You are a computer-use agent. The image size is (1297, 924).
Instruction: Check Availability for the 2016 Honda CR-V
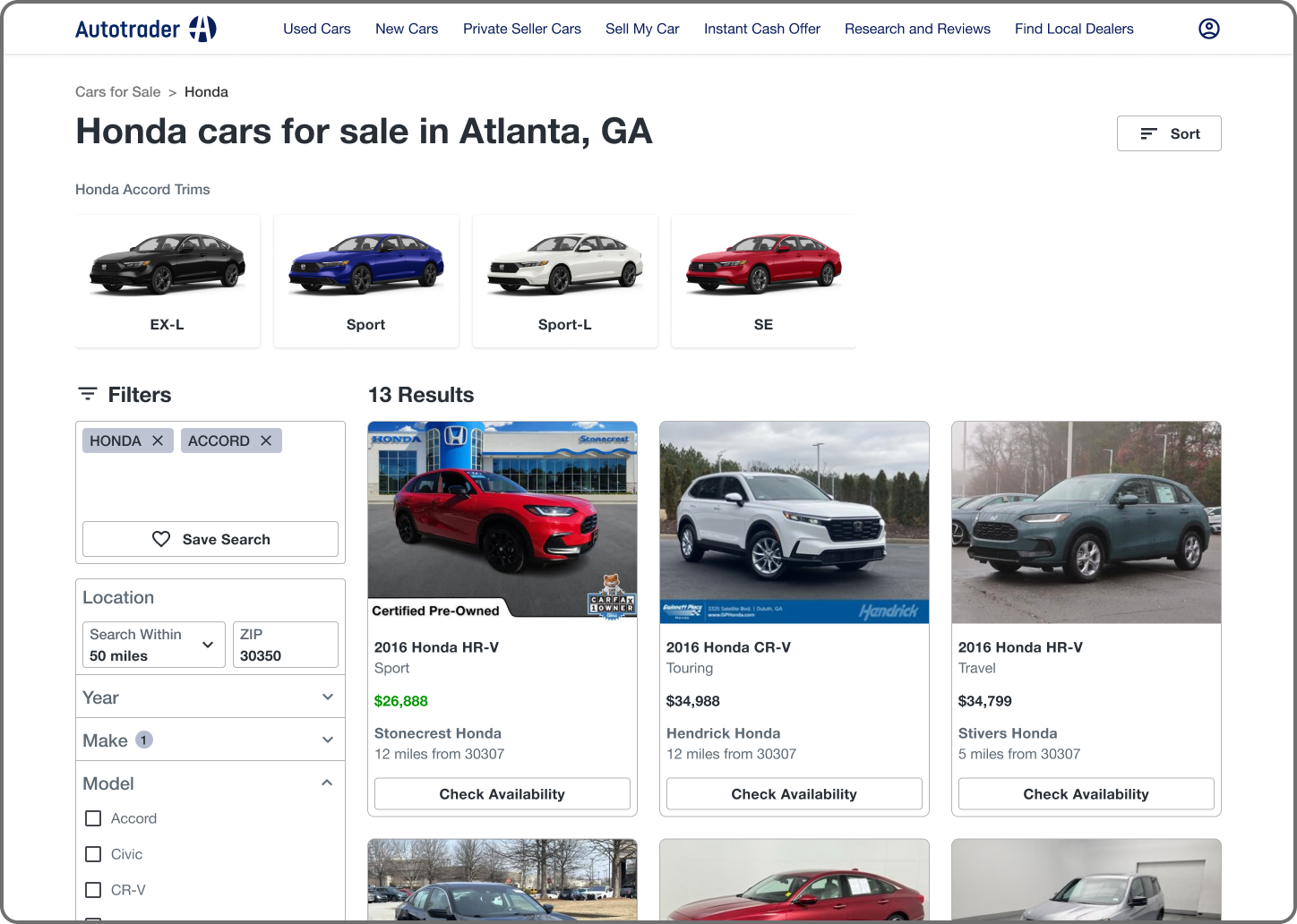(x=794, y=794)
